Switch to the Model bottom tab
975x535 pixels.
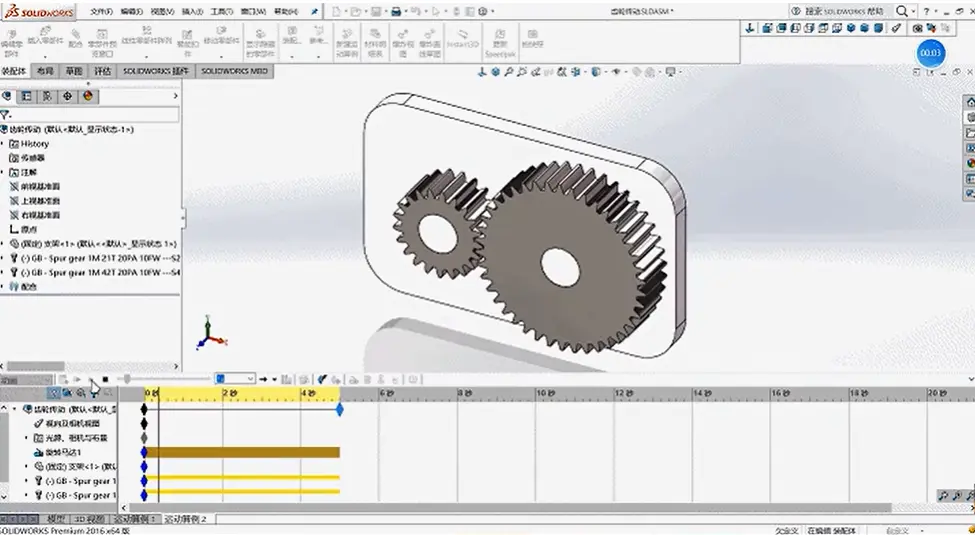pos(56,518)
